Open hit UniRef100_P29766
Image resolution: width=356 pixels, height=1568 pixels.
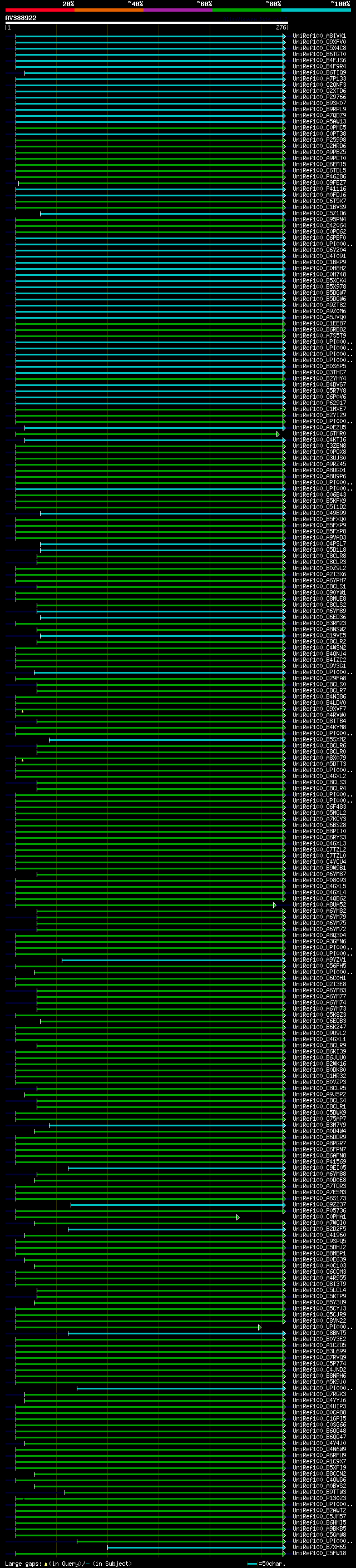point(319,97)
